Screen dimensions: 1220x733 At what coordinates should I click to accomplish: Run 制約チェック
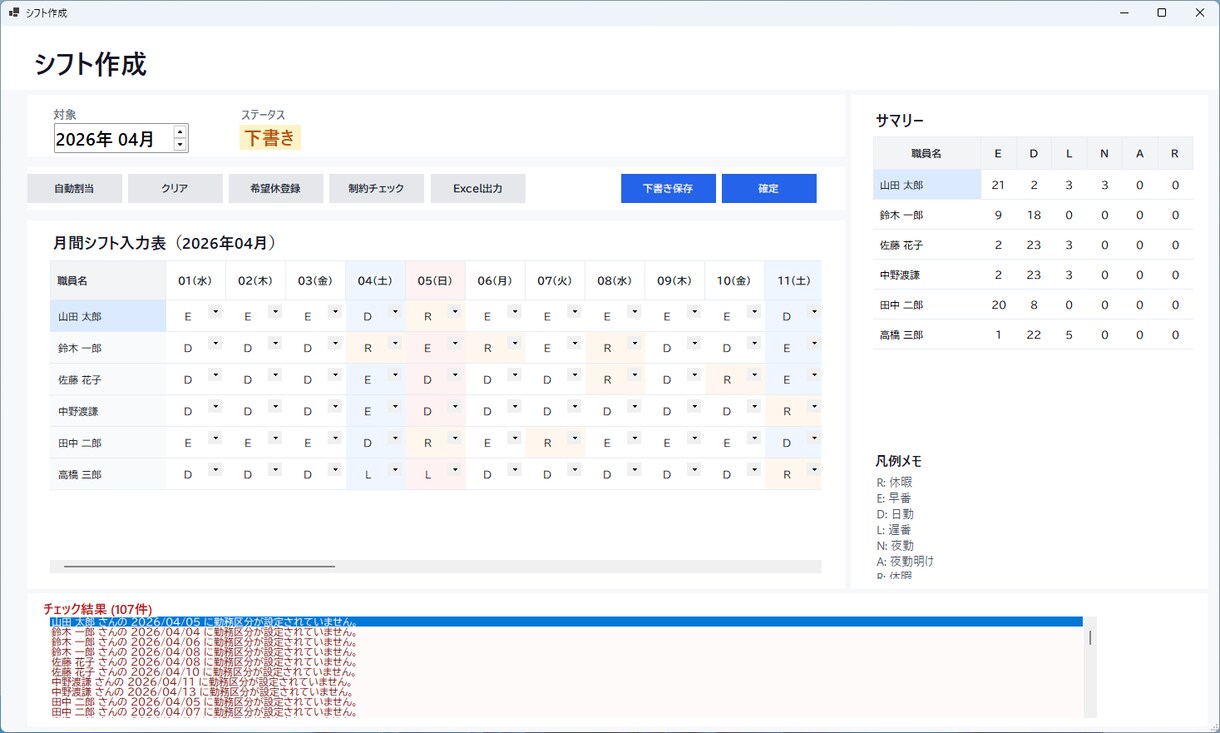click(376, 188)
